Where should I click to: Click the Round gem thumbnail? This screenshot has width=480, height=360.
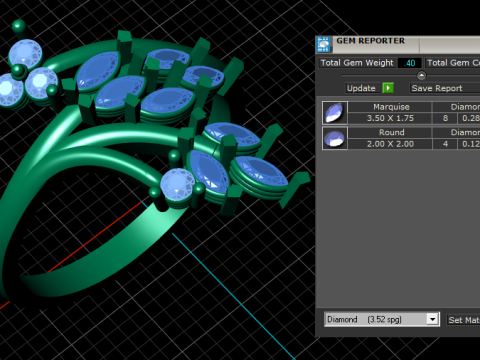pyautogui.click(x=335, y=138)
